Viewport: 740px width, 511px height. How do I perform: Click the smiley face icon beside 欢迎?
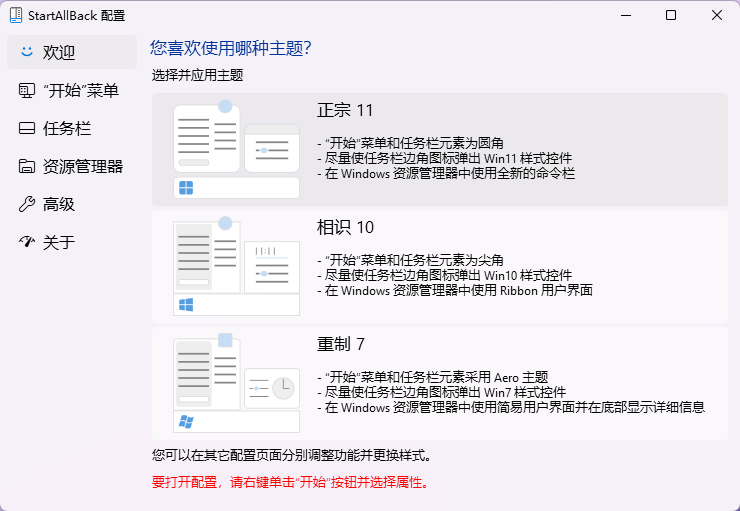point(27,51)
